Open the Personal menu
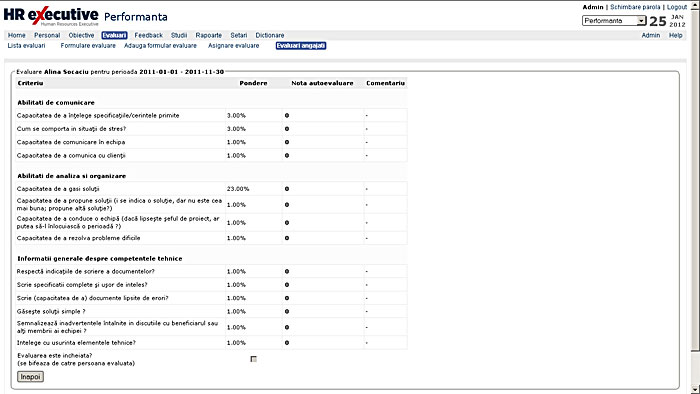 (47, 35)
